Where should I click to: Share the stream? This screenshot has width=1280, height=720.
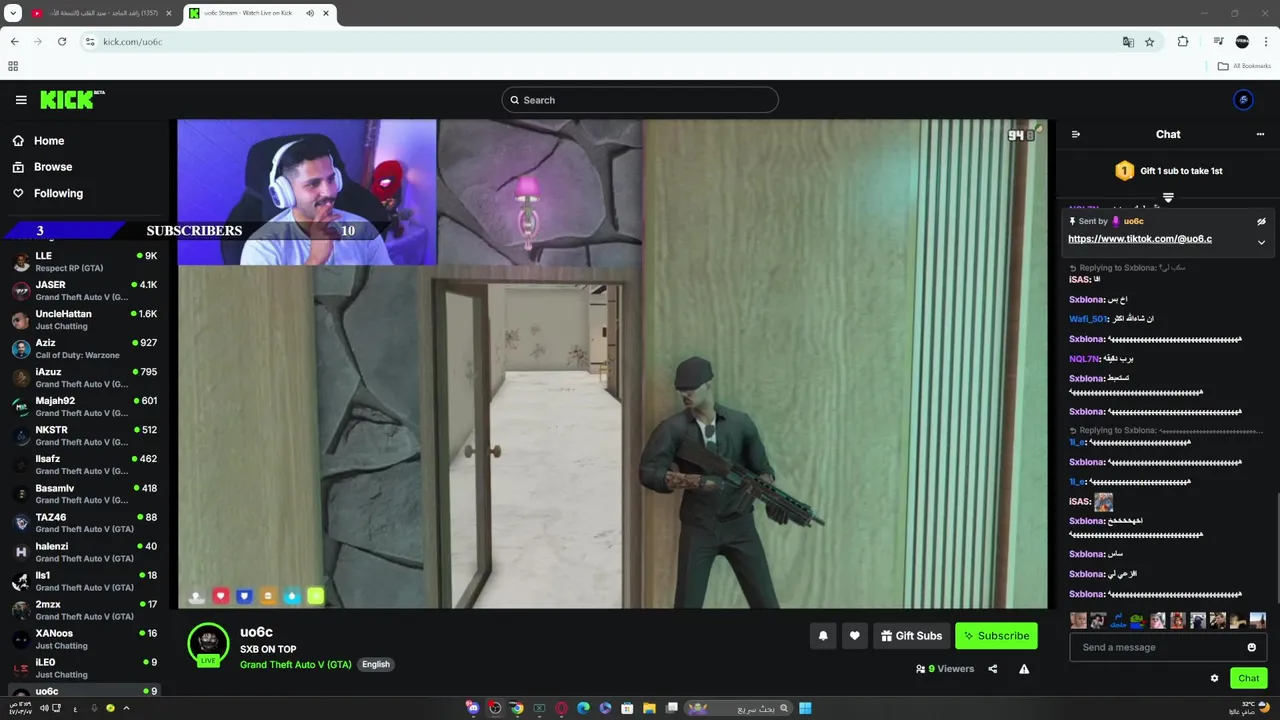click(993, 669)
